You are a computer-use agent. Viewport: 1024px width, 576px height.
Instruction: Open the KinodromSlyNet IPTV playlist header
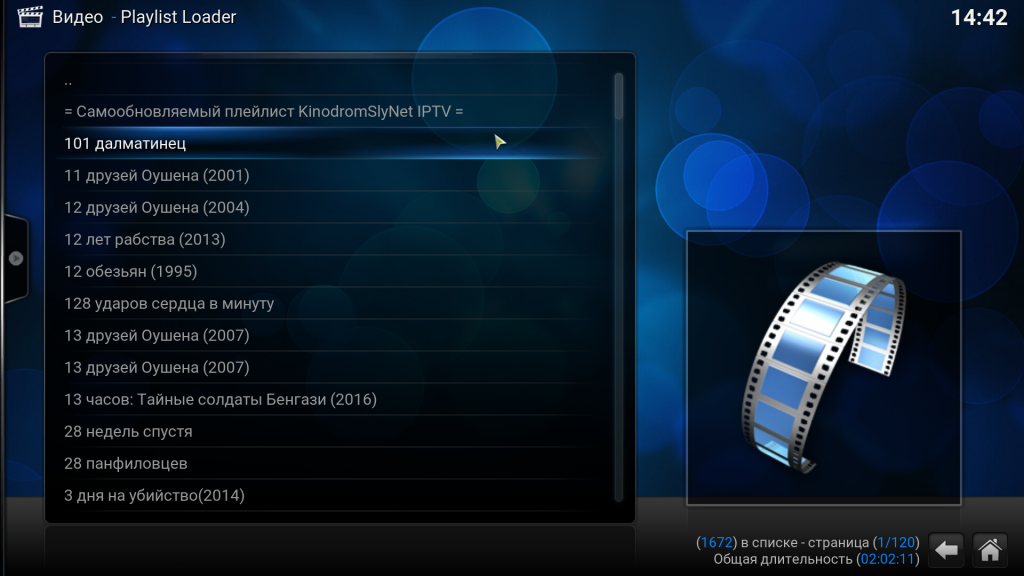263,111
